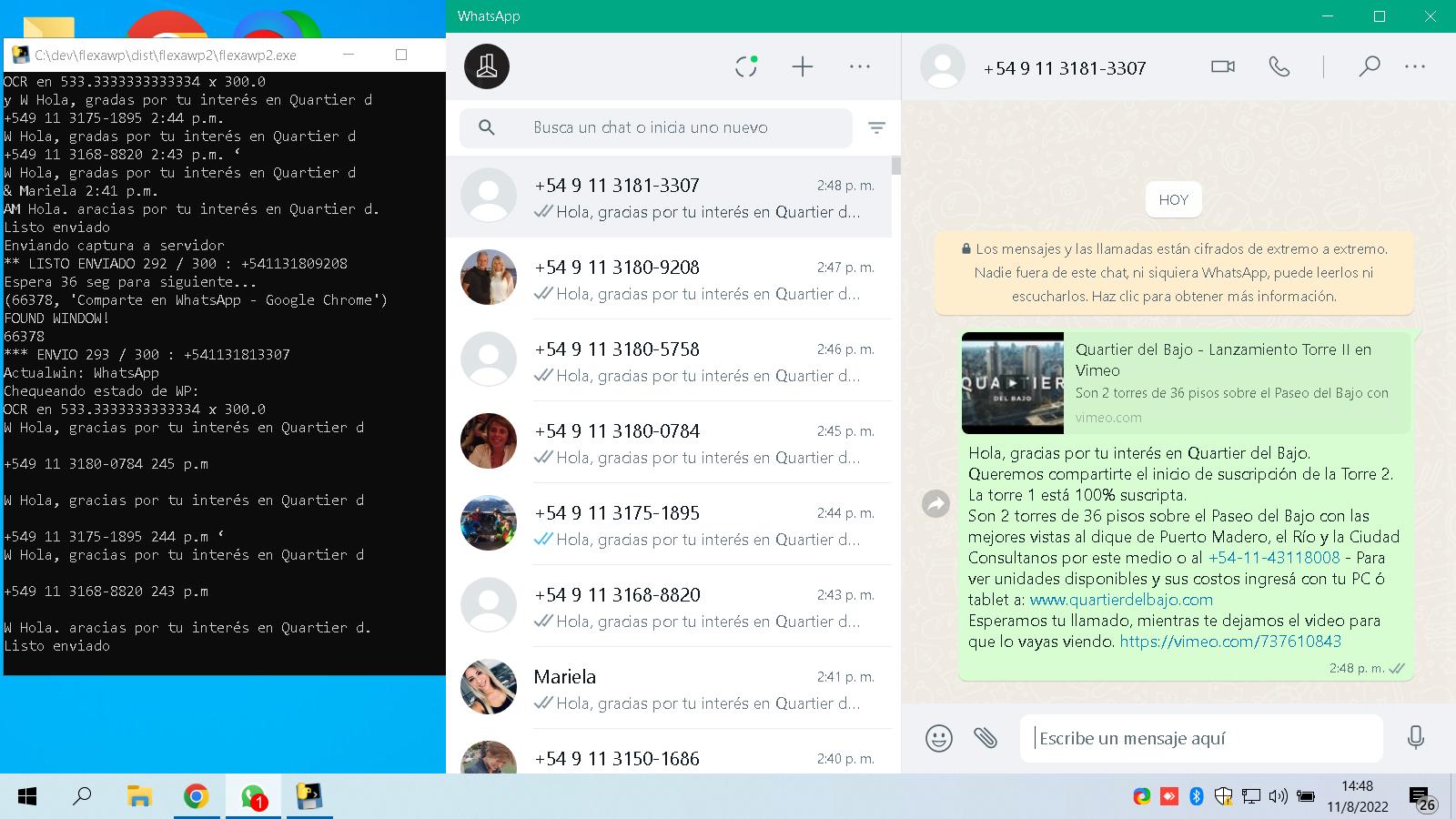
Task: Open chat with +54 9 11 3180-9208
Action: tap(669, 278)
